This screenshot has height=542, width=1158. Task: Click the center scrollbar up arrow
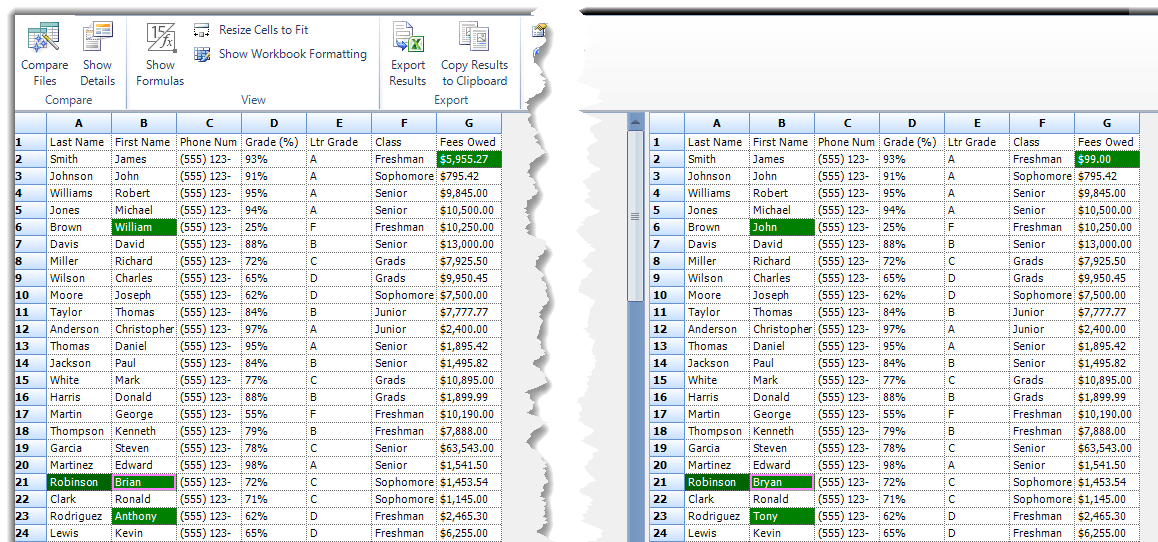[635, 121]
